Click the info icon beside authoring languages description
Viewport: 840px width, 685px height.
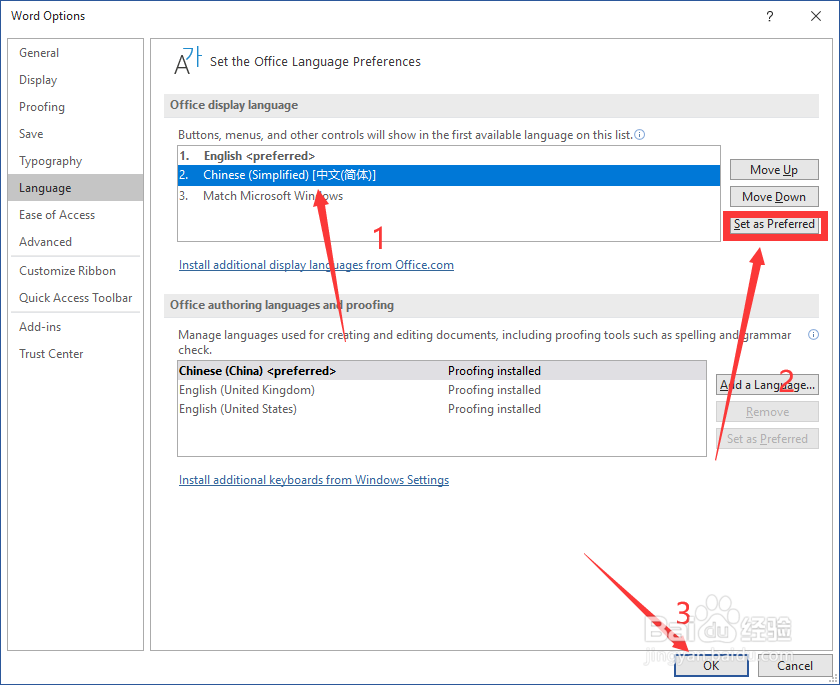(x=813, y=335)
